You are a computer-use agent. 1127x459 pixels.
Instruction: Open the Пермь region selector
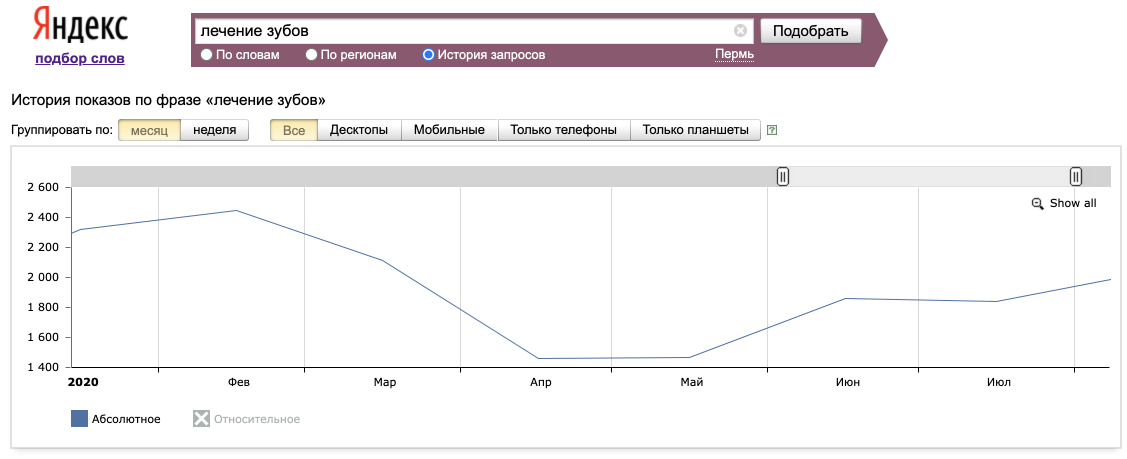coord(734,54)
